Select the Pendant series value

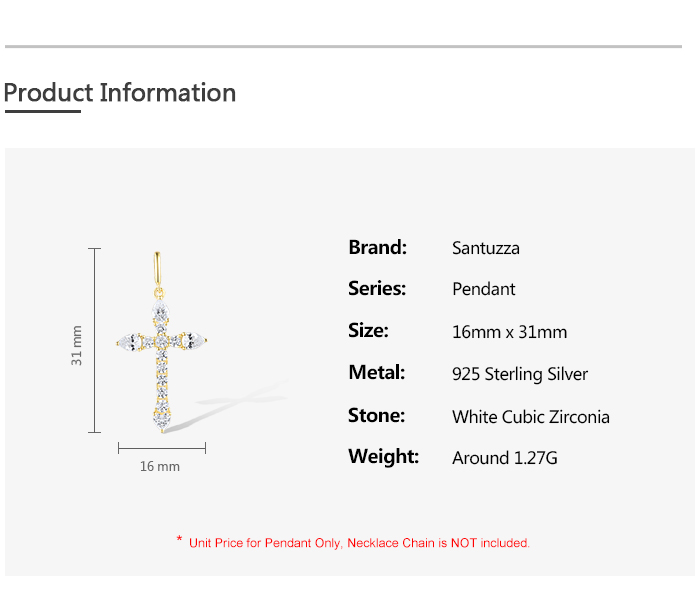point(484,290)
